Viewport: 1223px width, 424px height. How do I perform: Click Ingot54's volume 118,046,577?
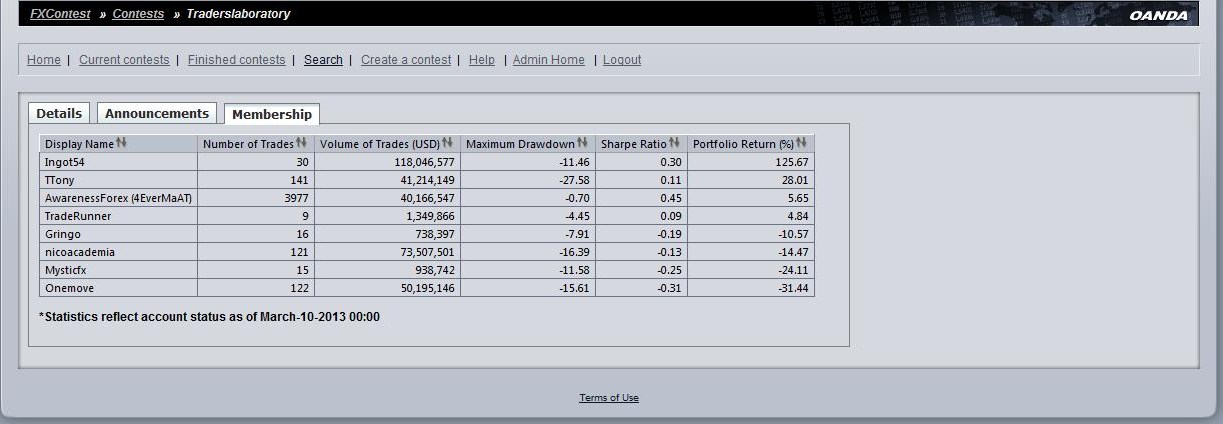[424, 162]
